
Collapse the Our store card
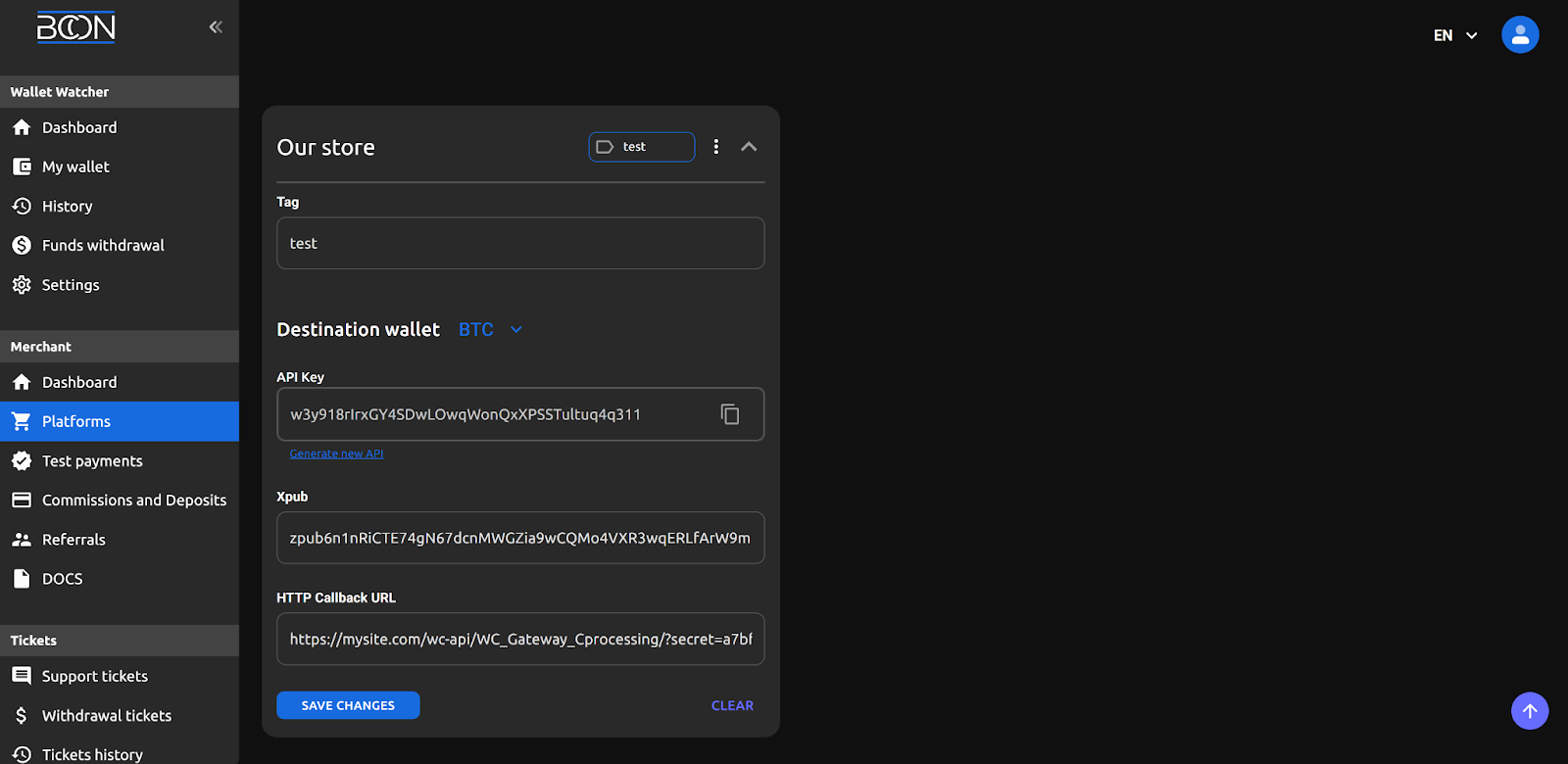(749, 147)
